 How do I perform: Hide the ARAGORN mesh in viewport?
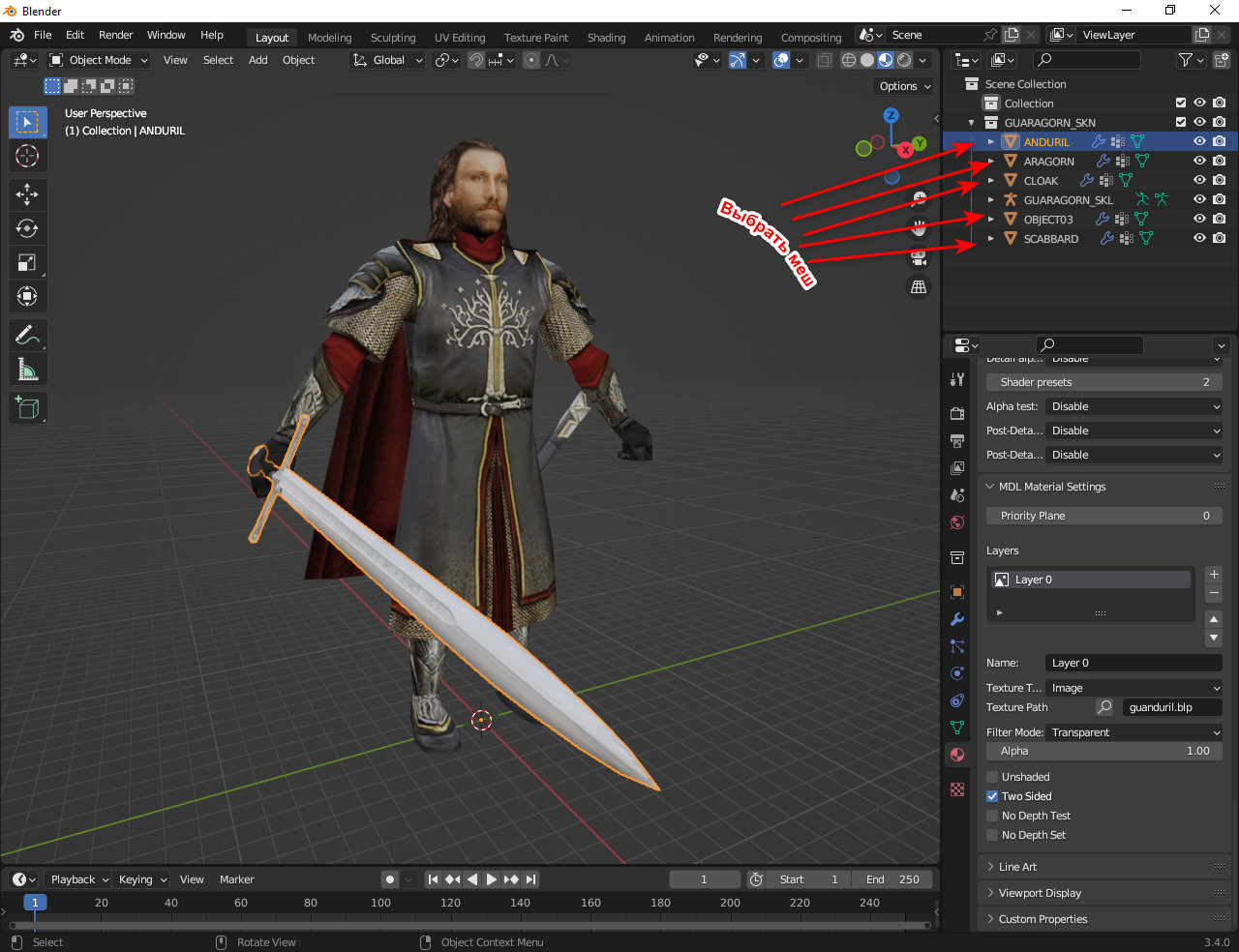click(x=1199, y=161)
